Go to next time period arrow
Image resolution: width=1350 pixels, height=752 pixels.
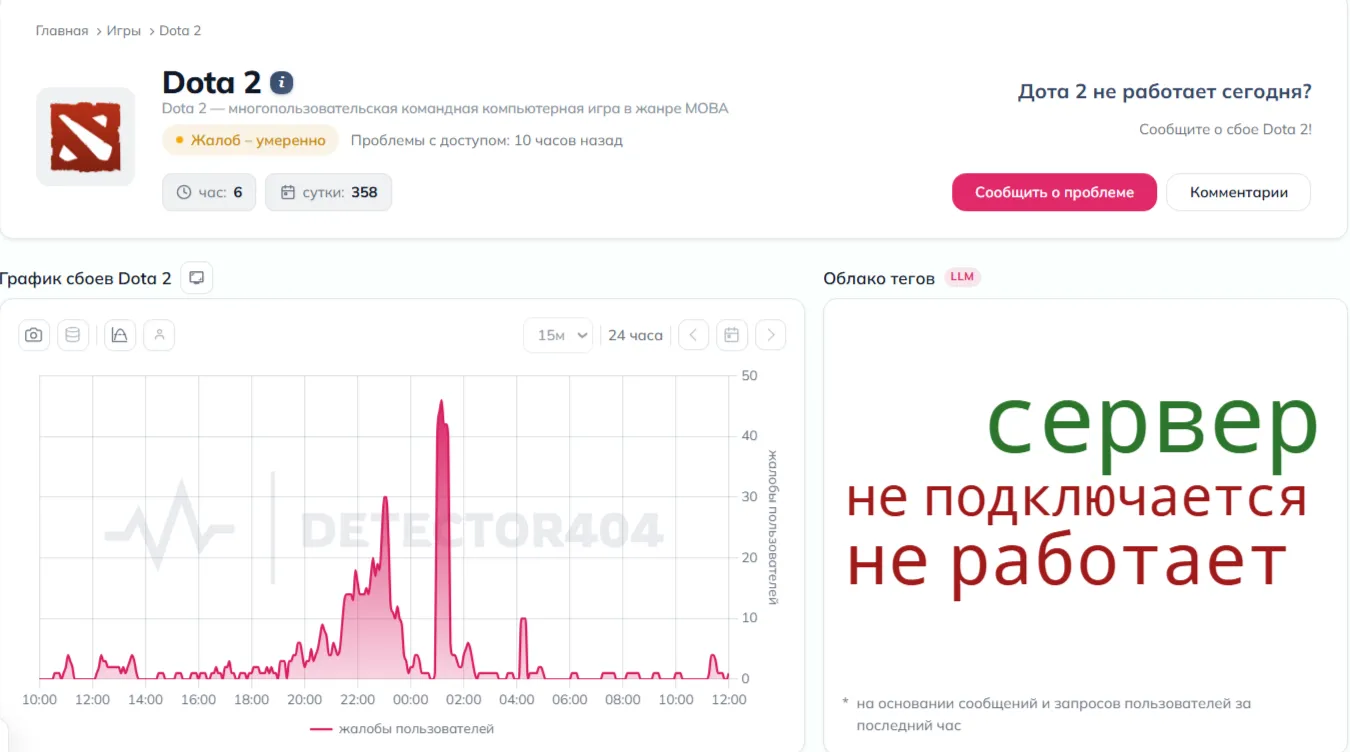(770, 335)
